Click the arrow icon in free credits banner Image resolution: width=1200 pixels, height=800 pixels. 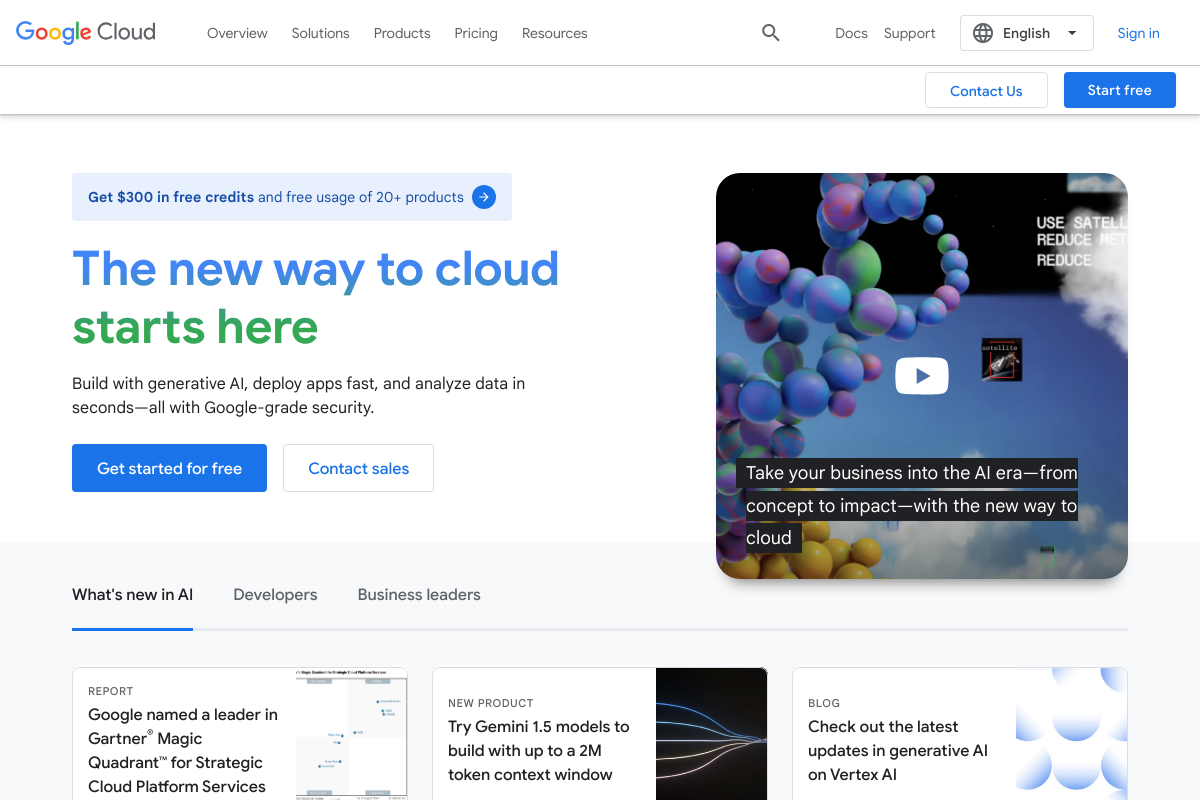pyautogui.click(x=484, y=197)
